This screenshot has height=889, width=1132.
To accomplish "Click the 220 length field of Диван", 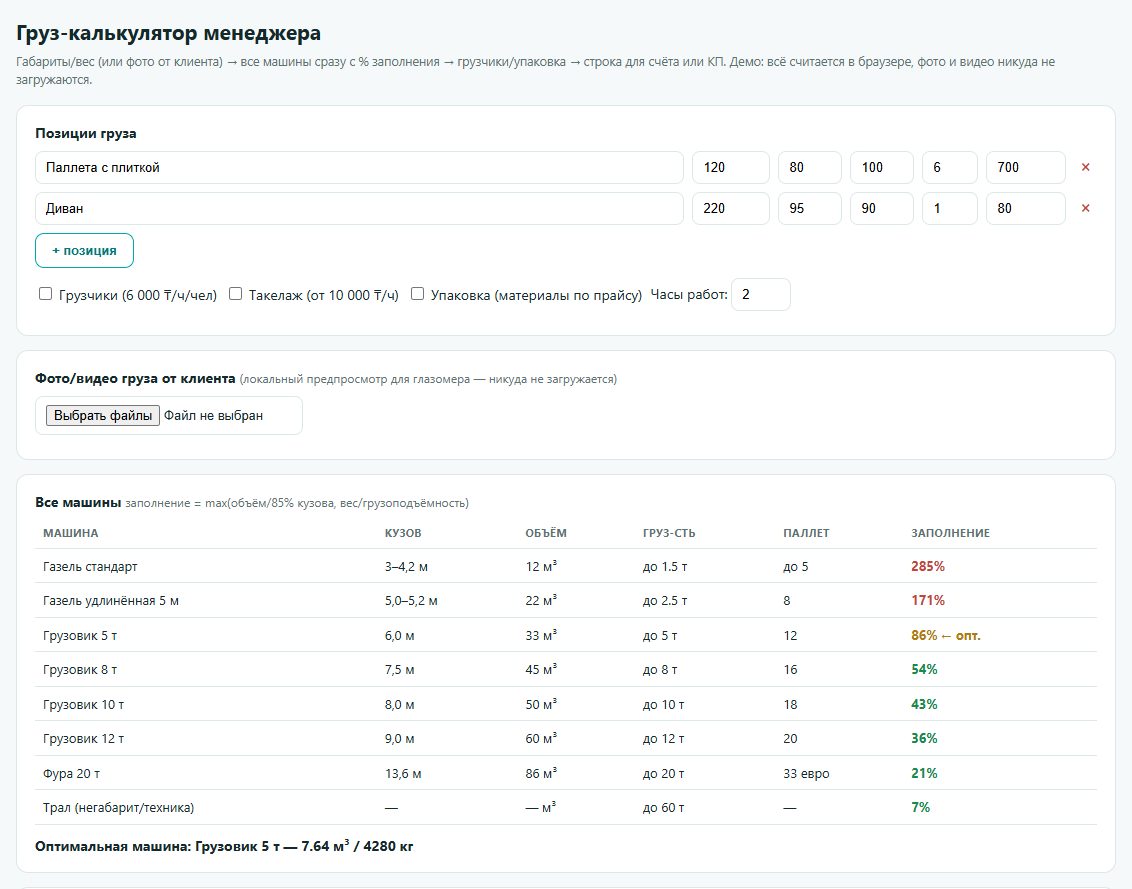I will [731, 209].
